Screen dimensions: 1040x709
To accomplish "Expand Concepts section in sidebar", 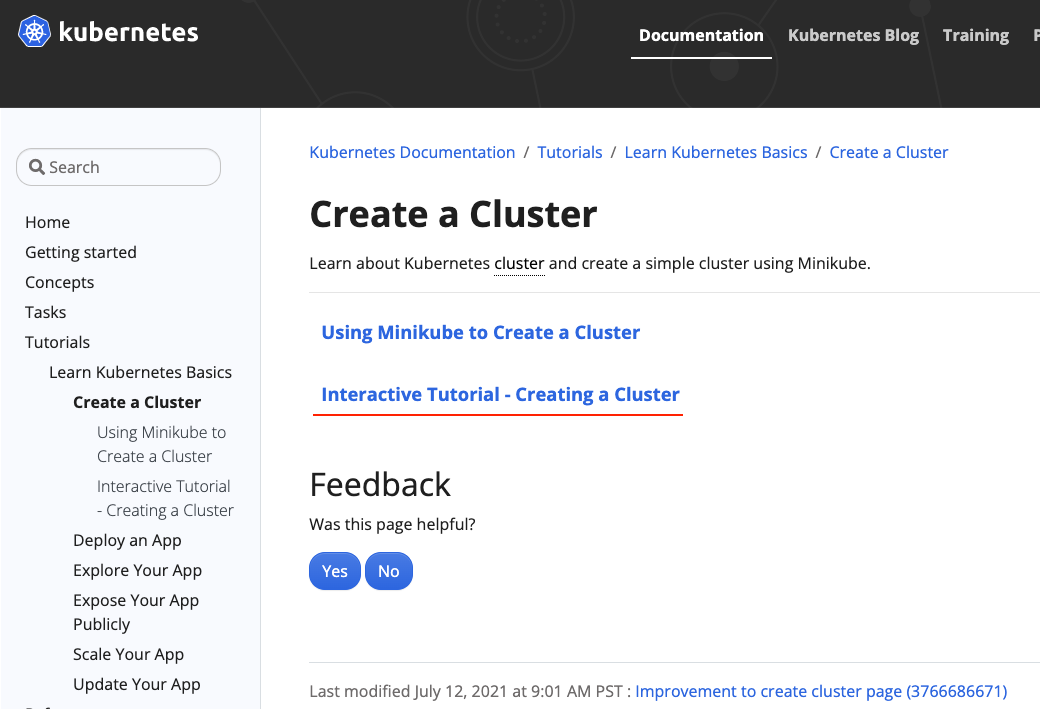I will point(59,282).
